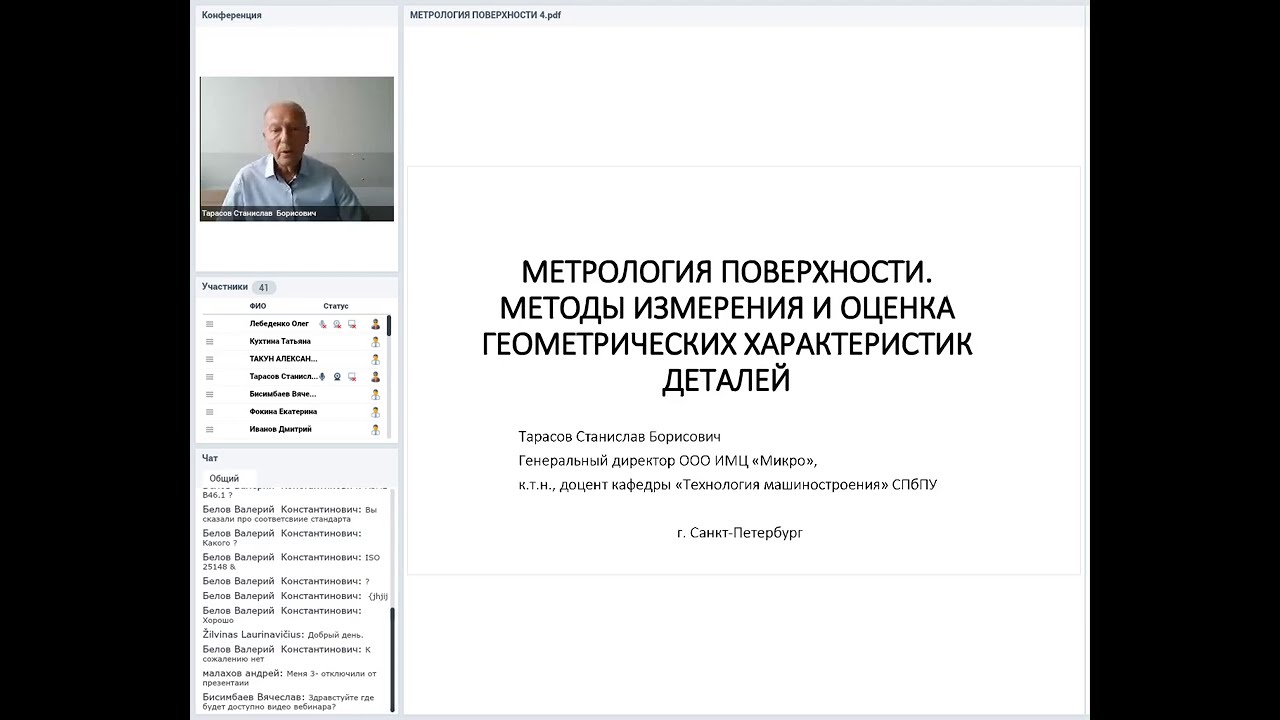Select participant Лебеденко Олег
1280x720 pixels.
coord(279,324)
